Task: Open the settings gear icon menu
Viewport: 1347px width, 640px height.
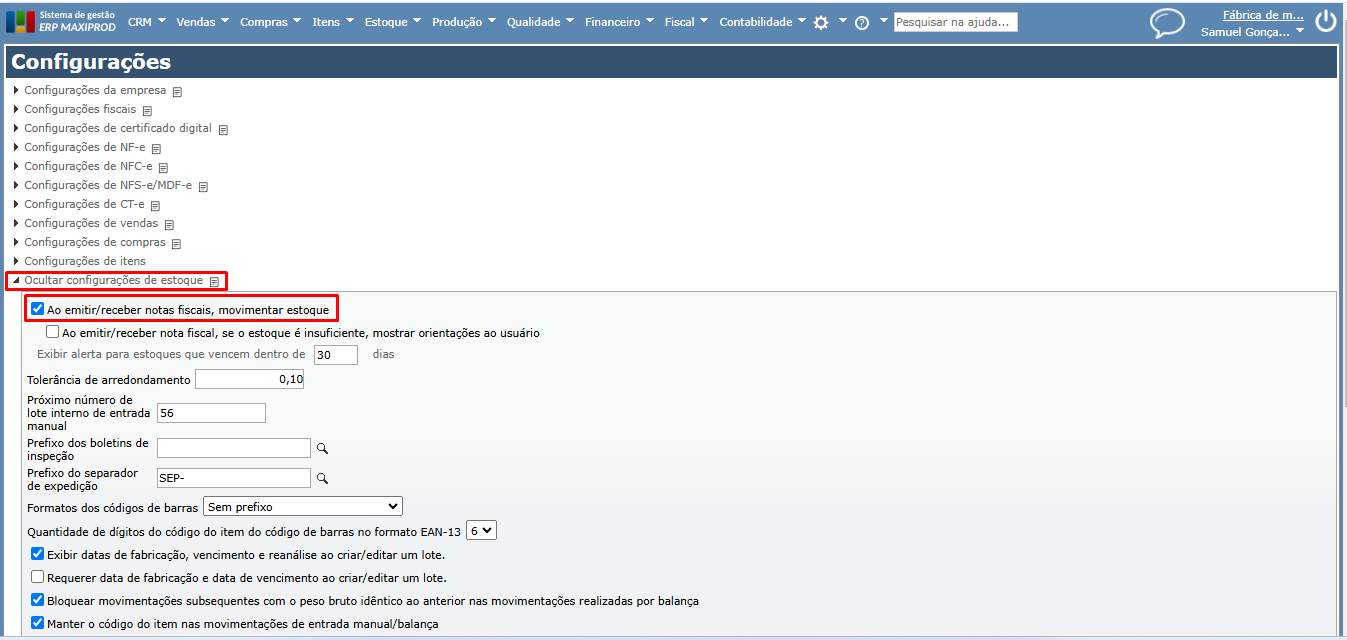Action: [821, 22]
